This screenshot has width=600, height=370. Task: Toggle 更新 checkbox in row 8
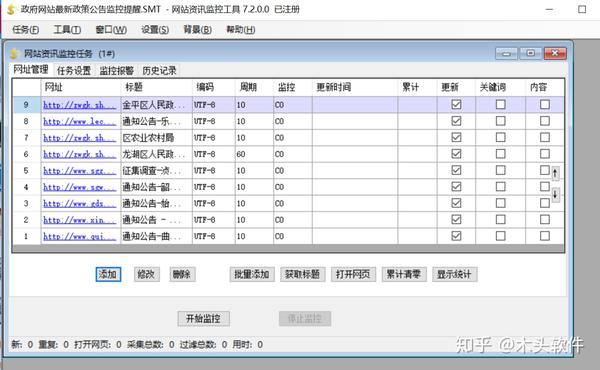(456, 121)
